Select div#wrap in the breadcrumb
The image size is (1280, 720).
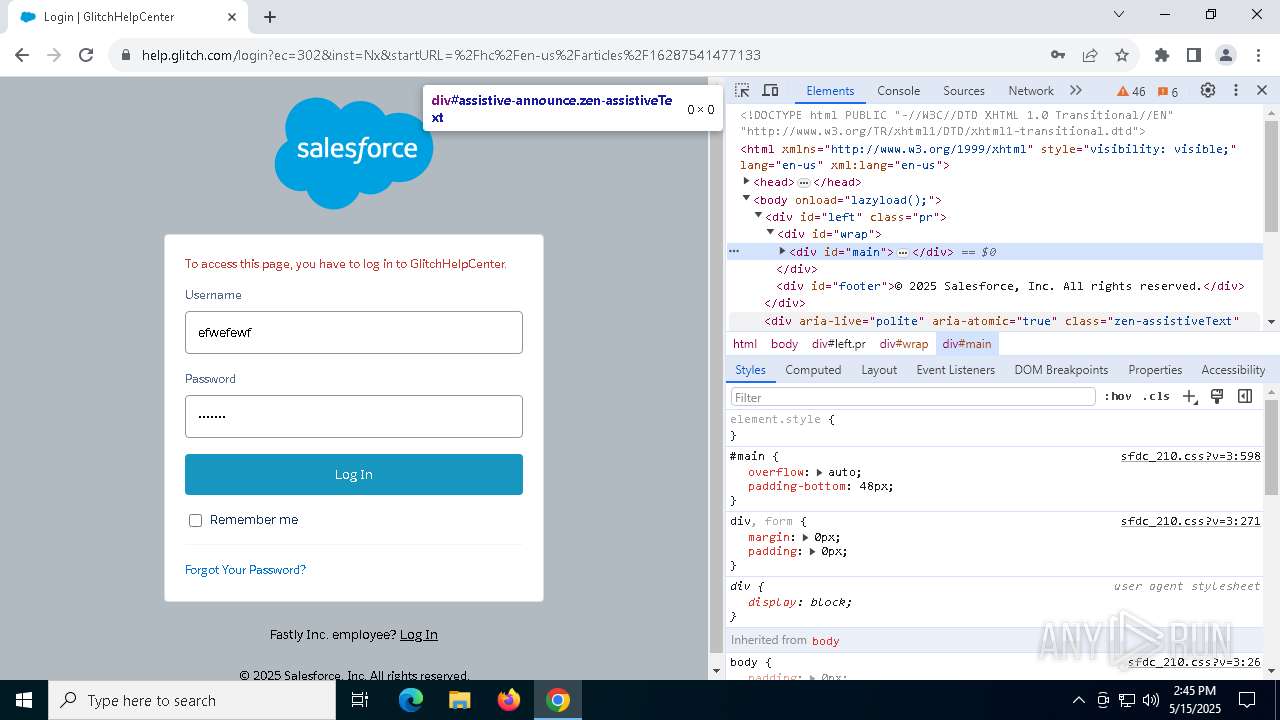coord(904,344)
